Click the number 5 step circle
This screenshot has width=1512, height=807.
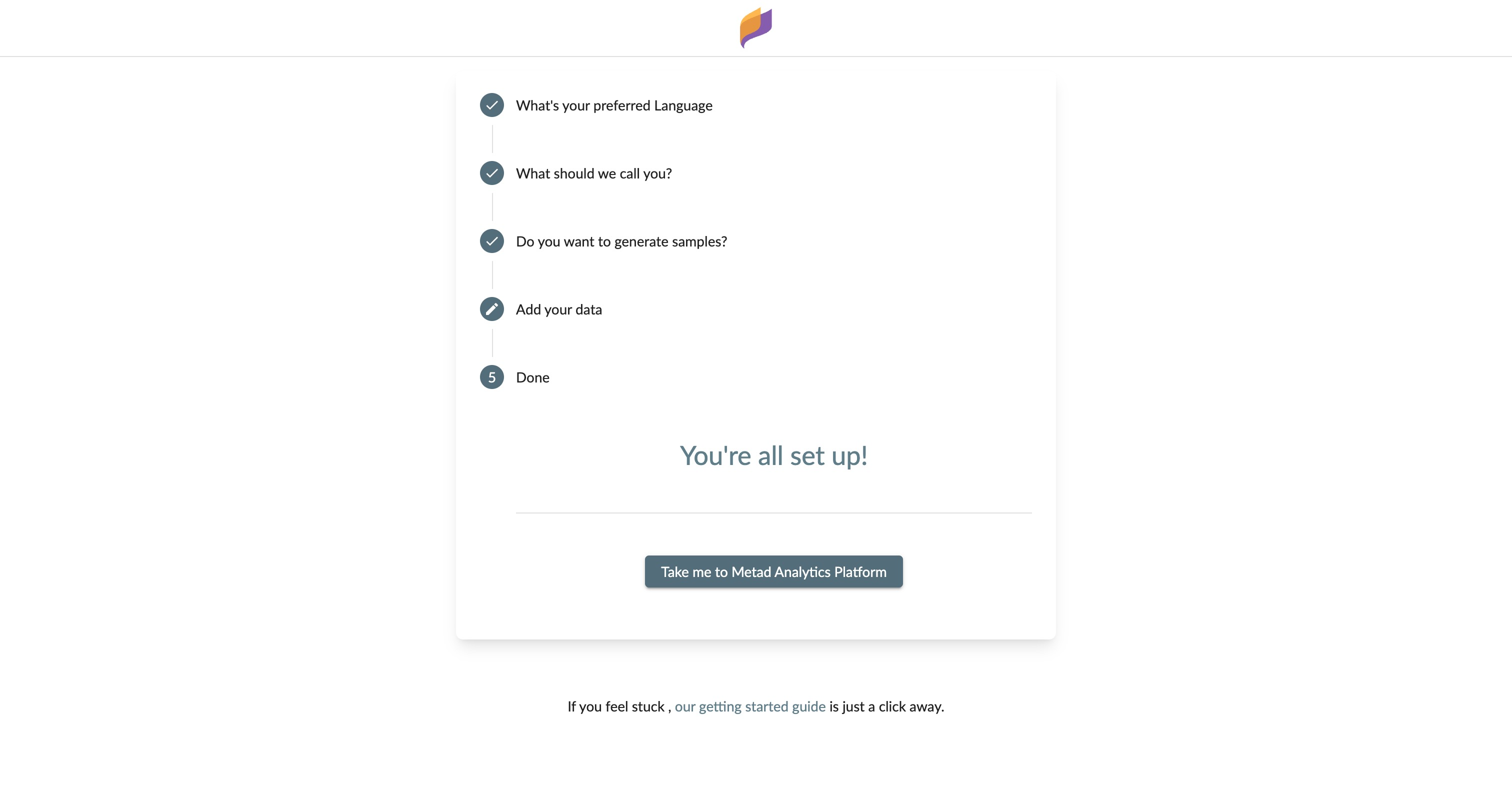(492, 377)
